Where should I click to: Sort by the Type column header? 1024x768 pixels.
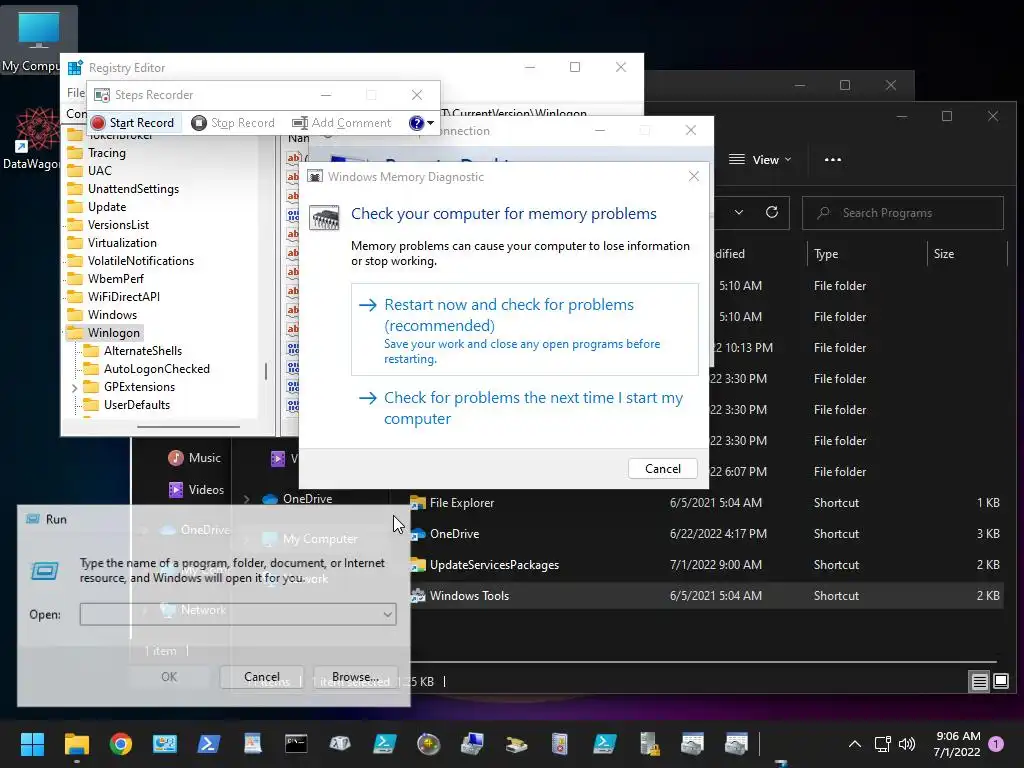point(826,254)
